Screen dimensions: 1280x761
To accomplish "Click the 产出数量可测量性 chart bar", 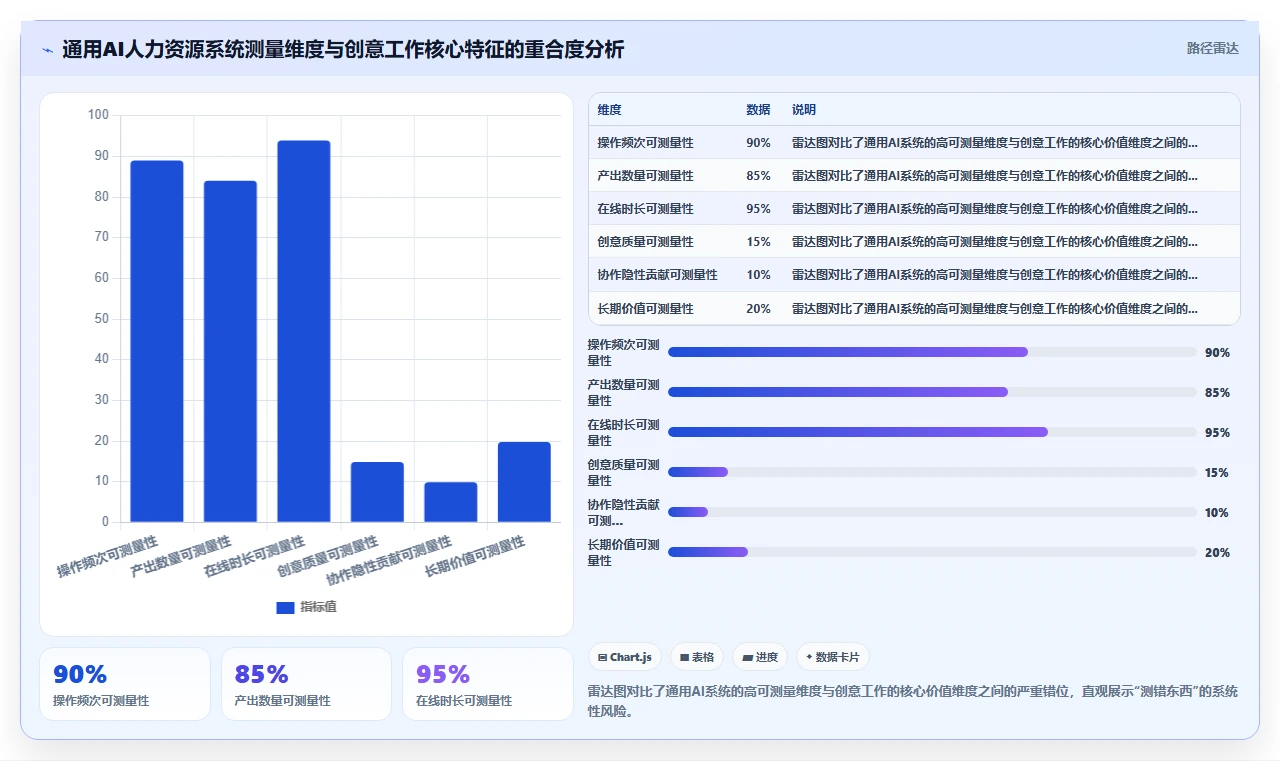I will tap(230, 351).
